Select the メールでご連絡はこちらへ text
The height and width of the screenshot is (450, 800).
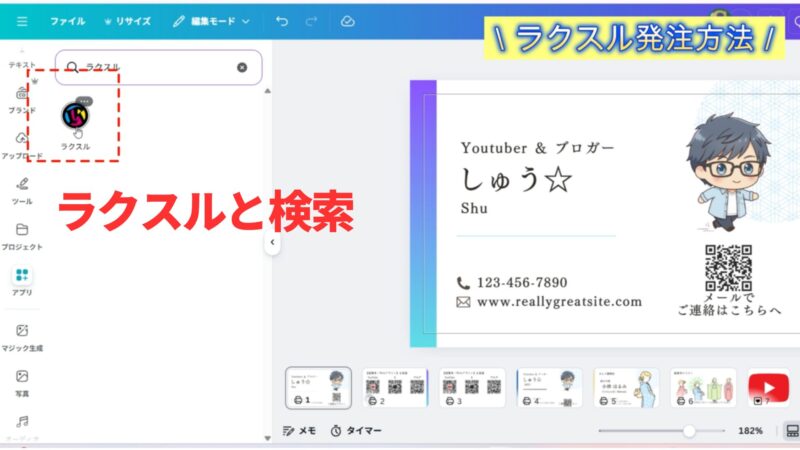tap(729, 304)
